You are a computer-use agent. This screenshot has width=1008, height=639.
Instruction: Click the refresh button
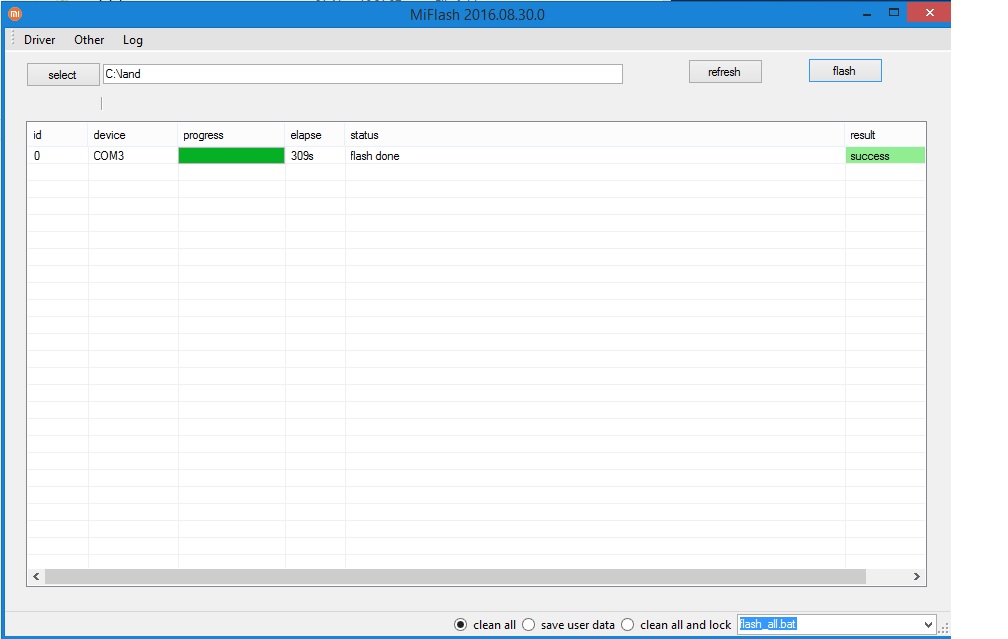[x=725, y=72]
